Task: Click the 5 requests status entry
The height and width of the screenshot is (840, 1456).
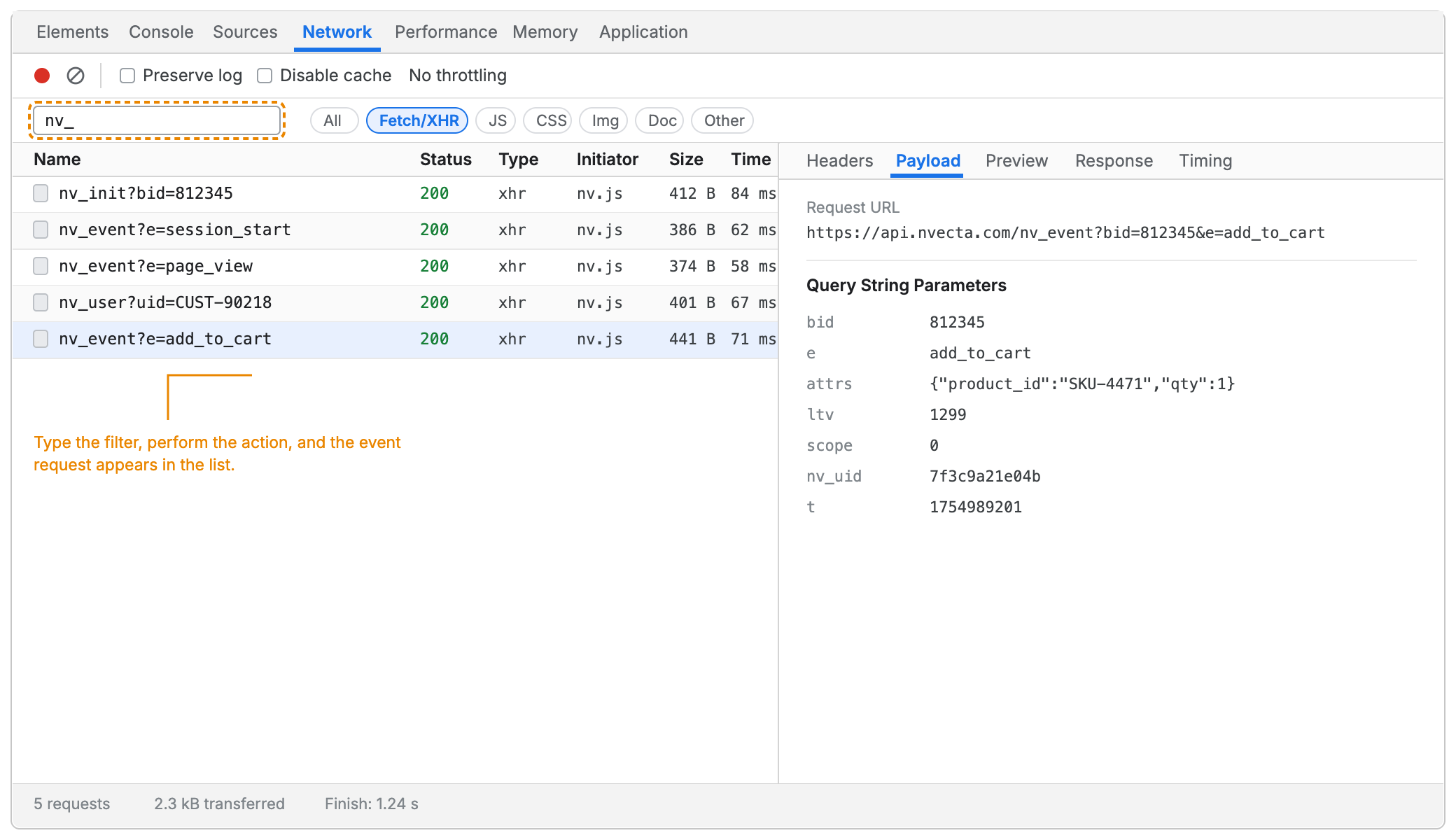Action: click(72, 804)
